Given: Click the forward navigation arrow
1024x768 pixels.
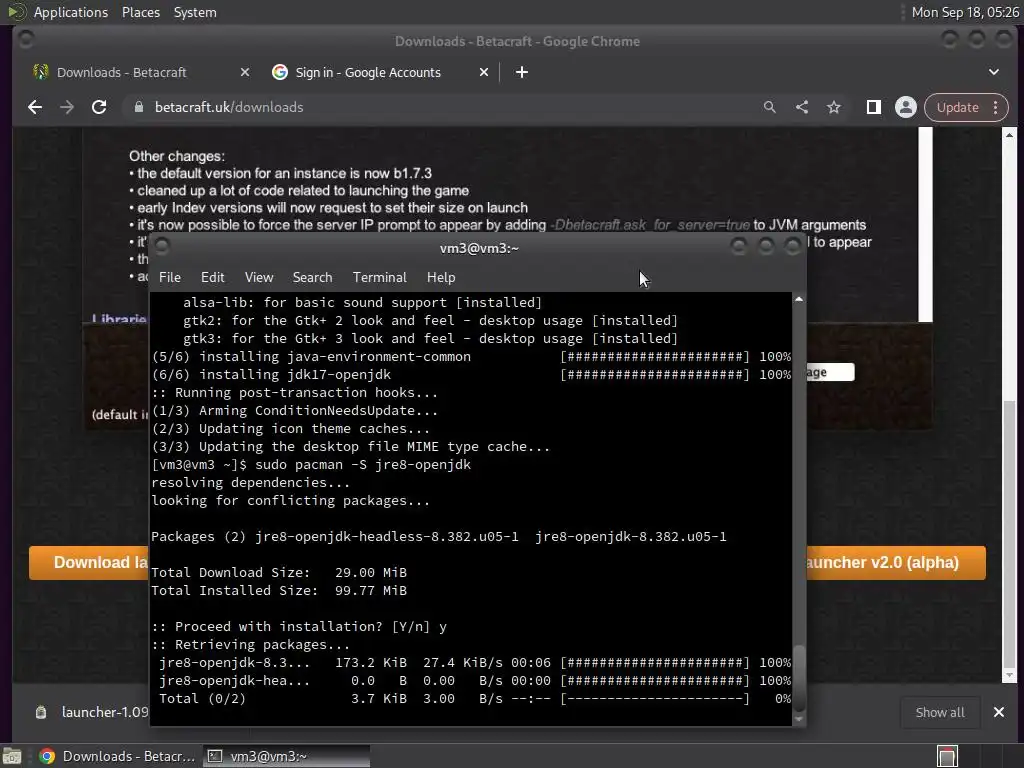Looking at the screenshot, I should [x=67, y=107].
